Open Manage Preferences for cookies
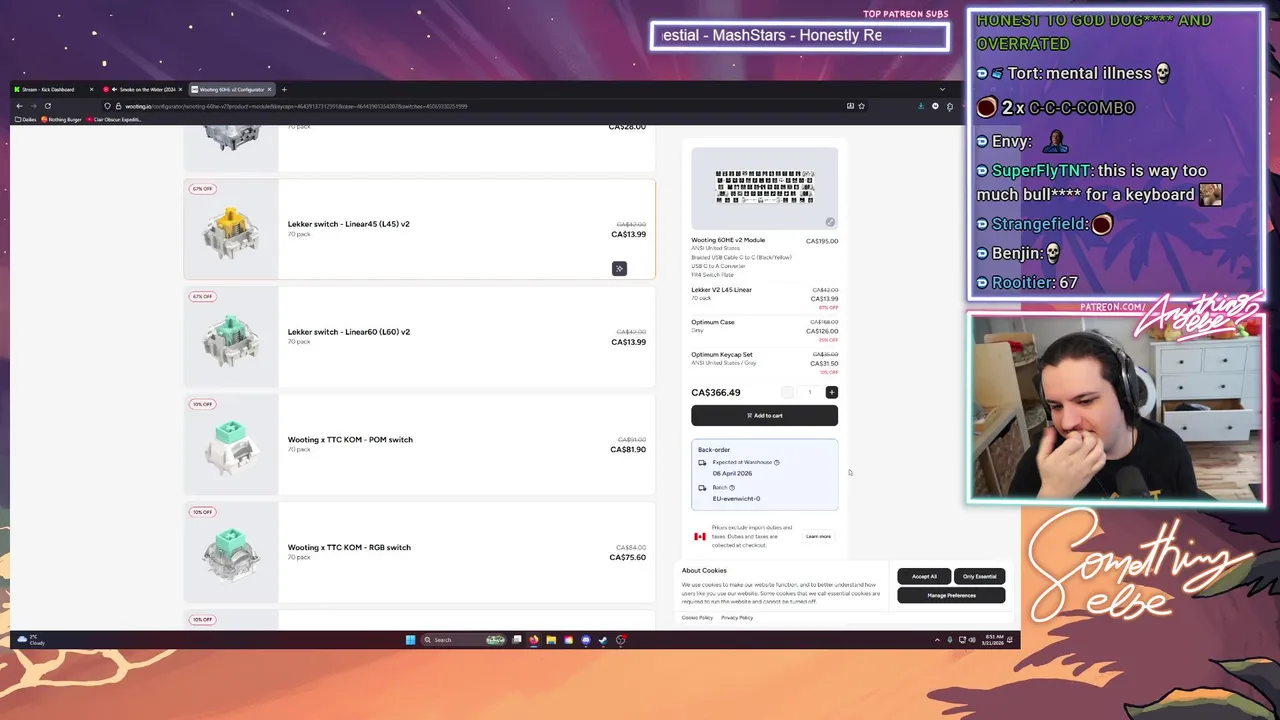 click(x=951, y=595)
